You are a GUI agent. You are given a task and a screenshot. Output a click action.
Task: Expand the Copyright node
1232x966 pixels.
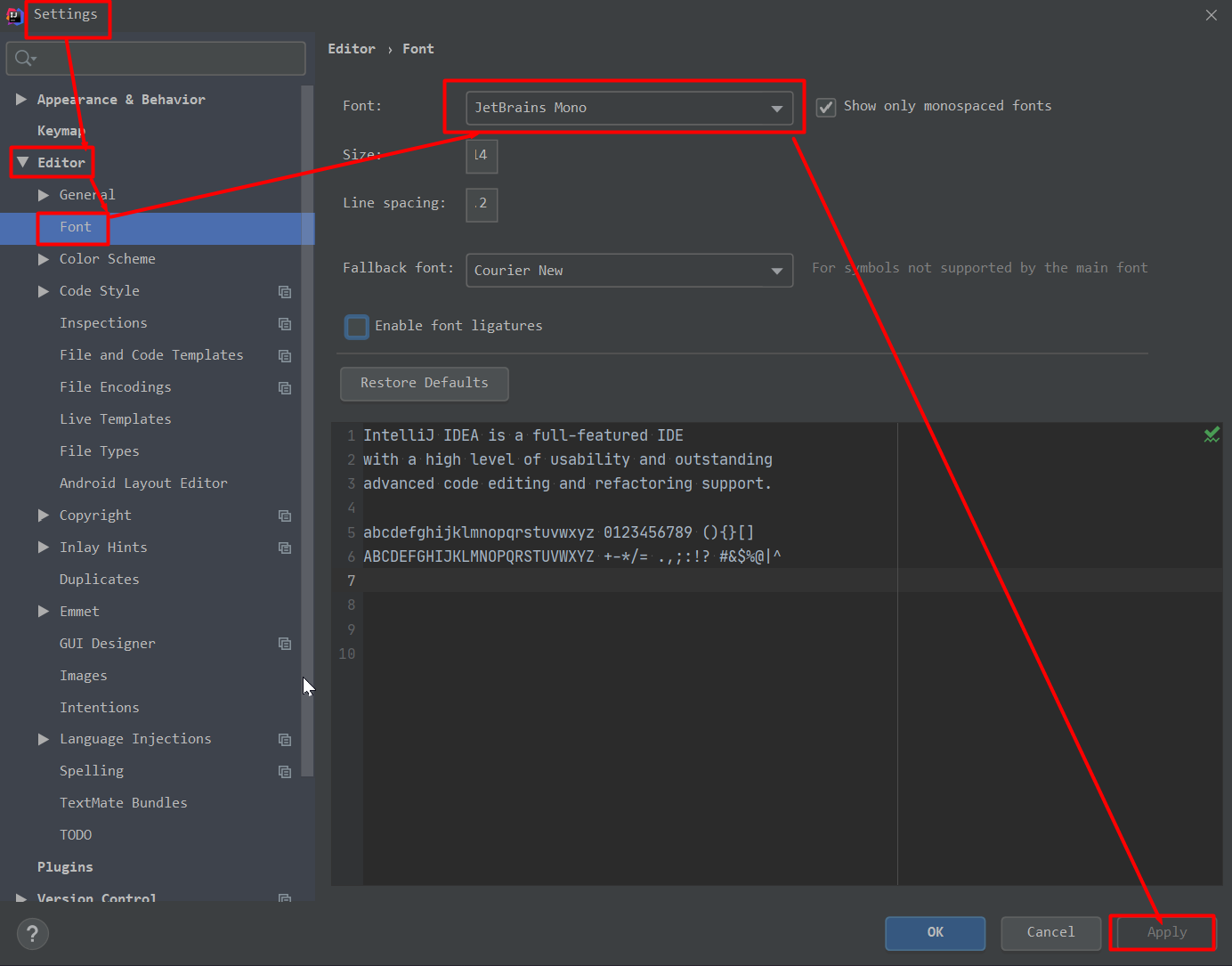point(43,515)
